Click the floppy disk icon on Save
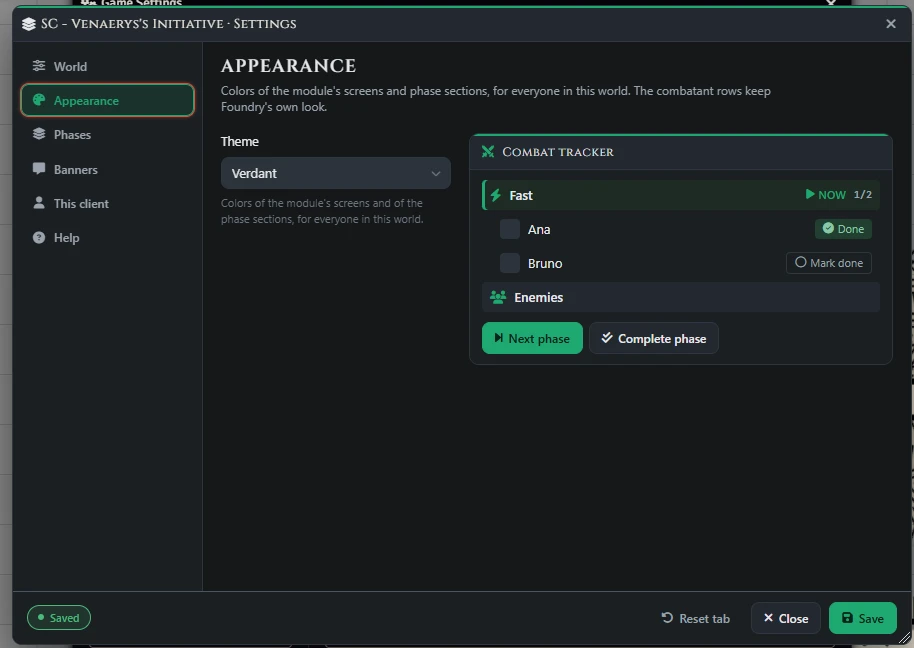Viewport: 914px width, 648px height. (x=848, y=618)
